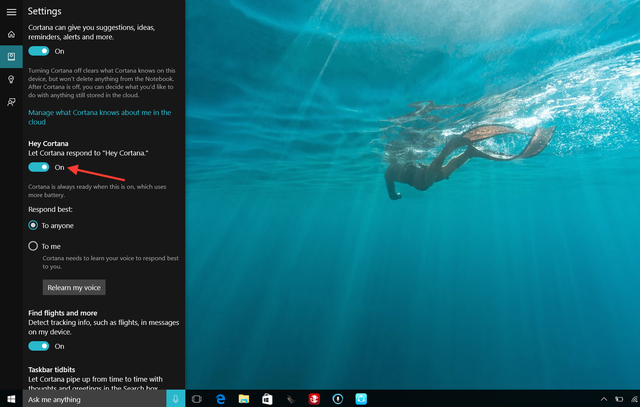
Task: Click the Hey Cortana heading
Action: tap(48, 143)
